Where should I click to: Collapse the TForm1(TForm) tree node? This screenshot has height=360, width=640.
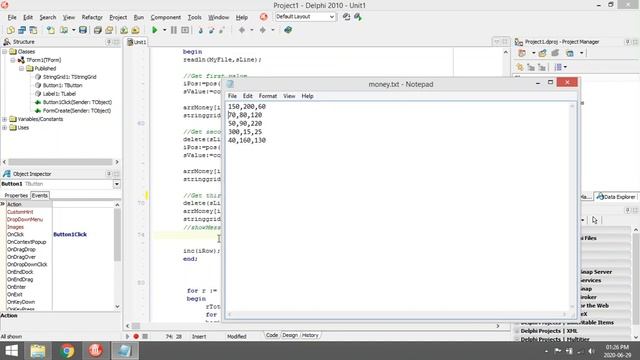click(x=13, y=60)
